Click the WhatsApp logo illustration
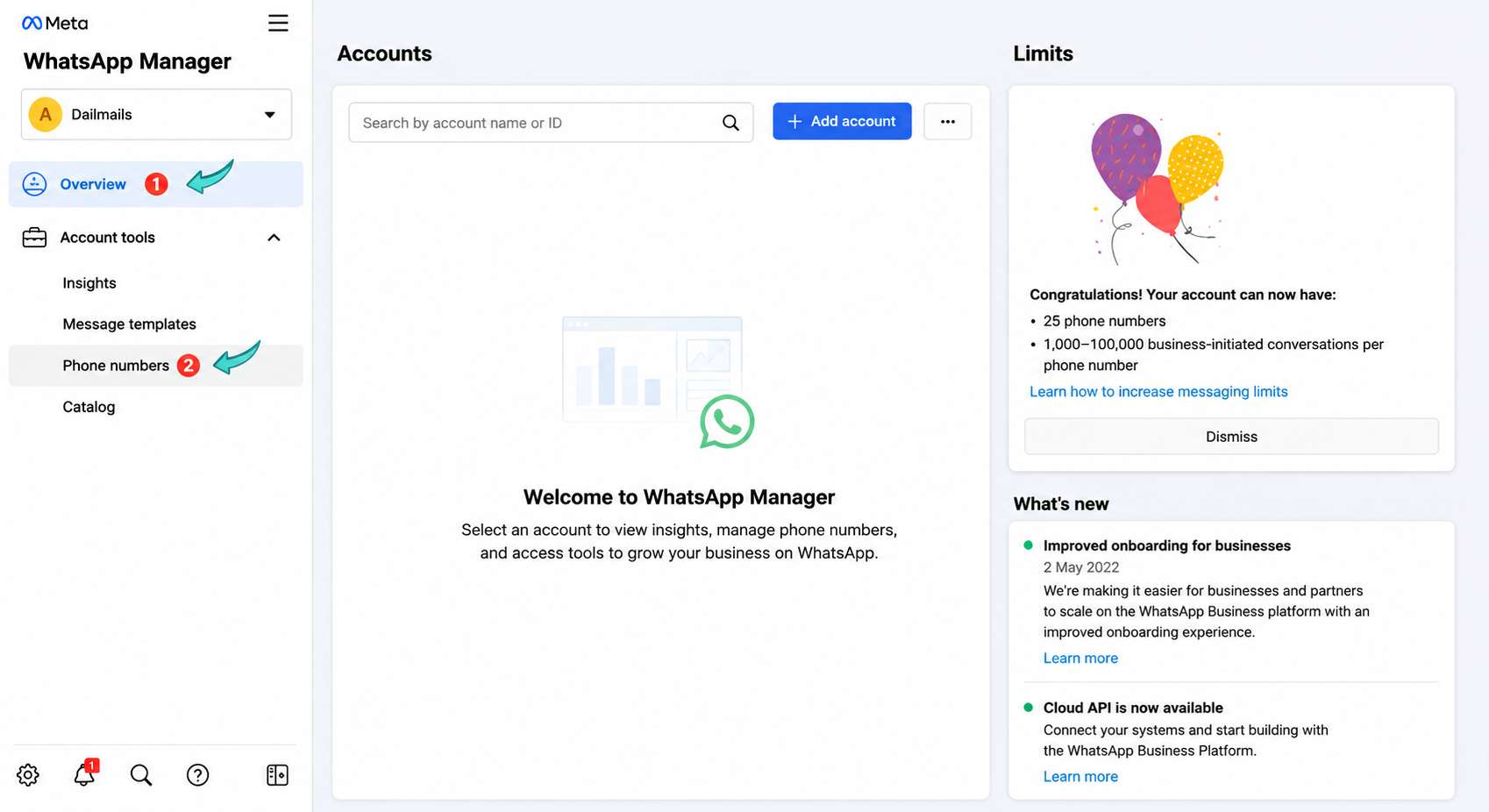The width and height of the screenshot is (1489, 812). (727, 422)
